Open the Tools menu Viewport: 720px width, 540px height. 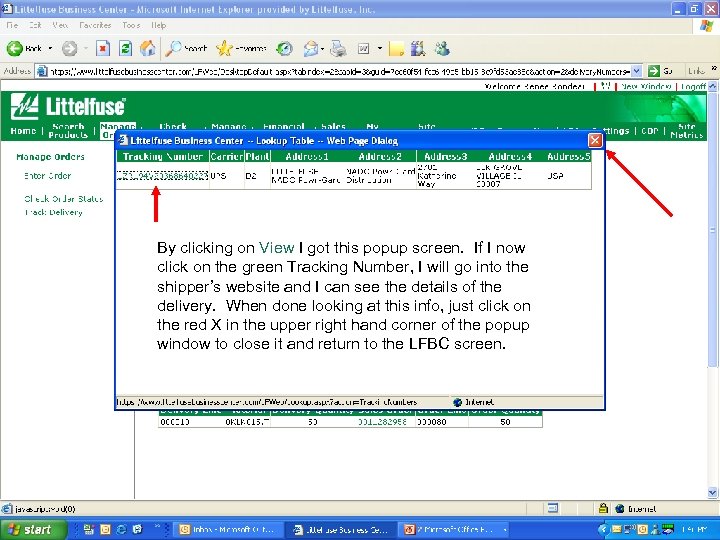click(x=131, y=25)
